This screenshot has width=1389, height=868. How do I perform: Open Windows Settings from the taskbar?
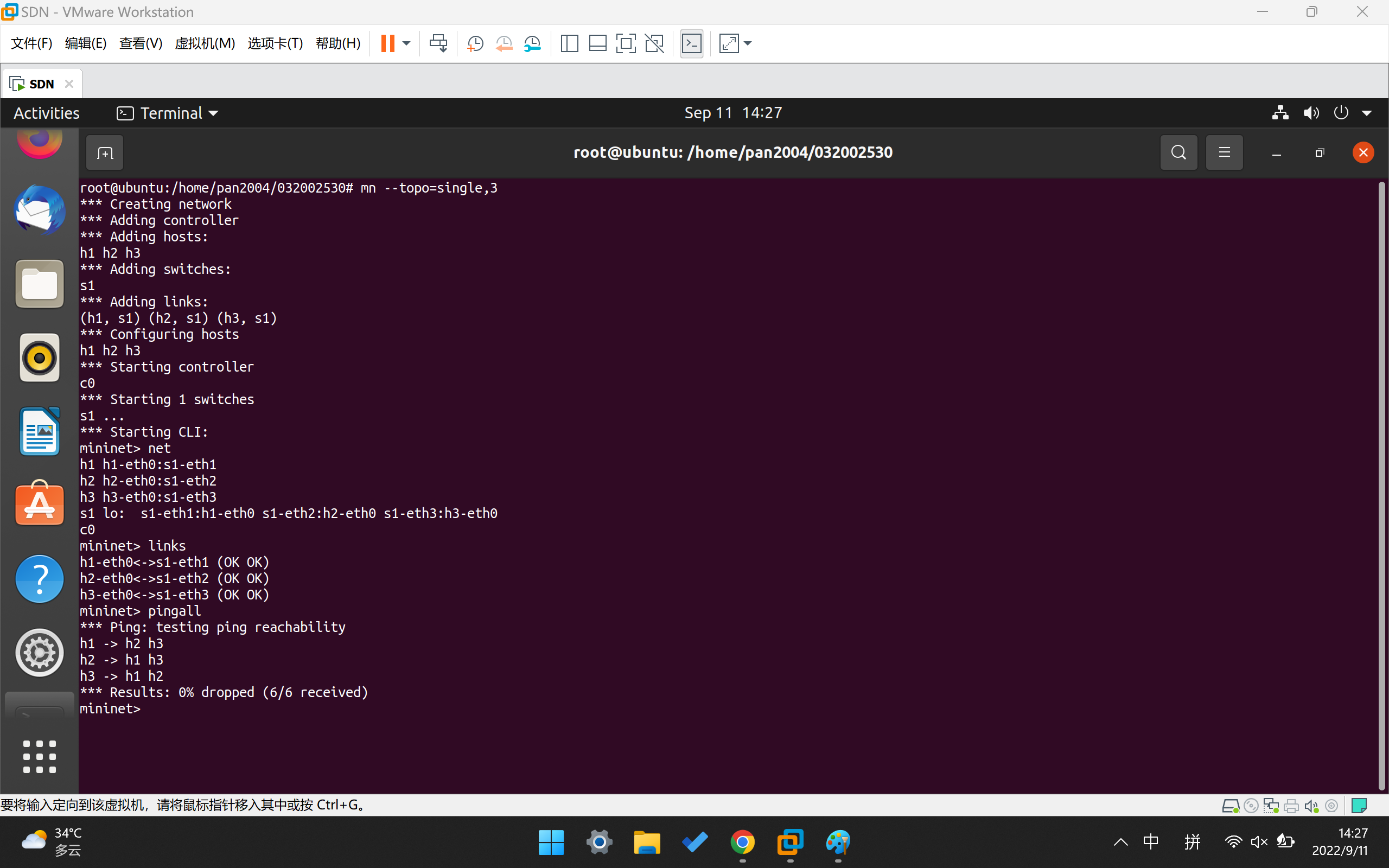pos(599,842)
